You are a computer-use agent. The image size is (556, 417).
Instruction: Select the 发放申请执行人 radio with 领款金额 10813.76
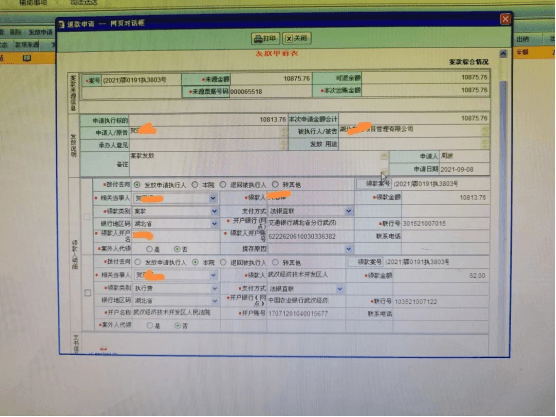137,185
